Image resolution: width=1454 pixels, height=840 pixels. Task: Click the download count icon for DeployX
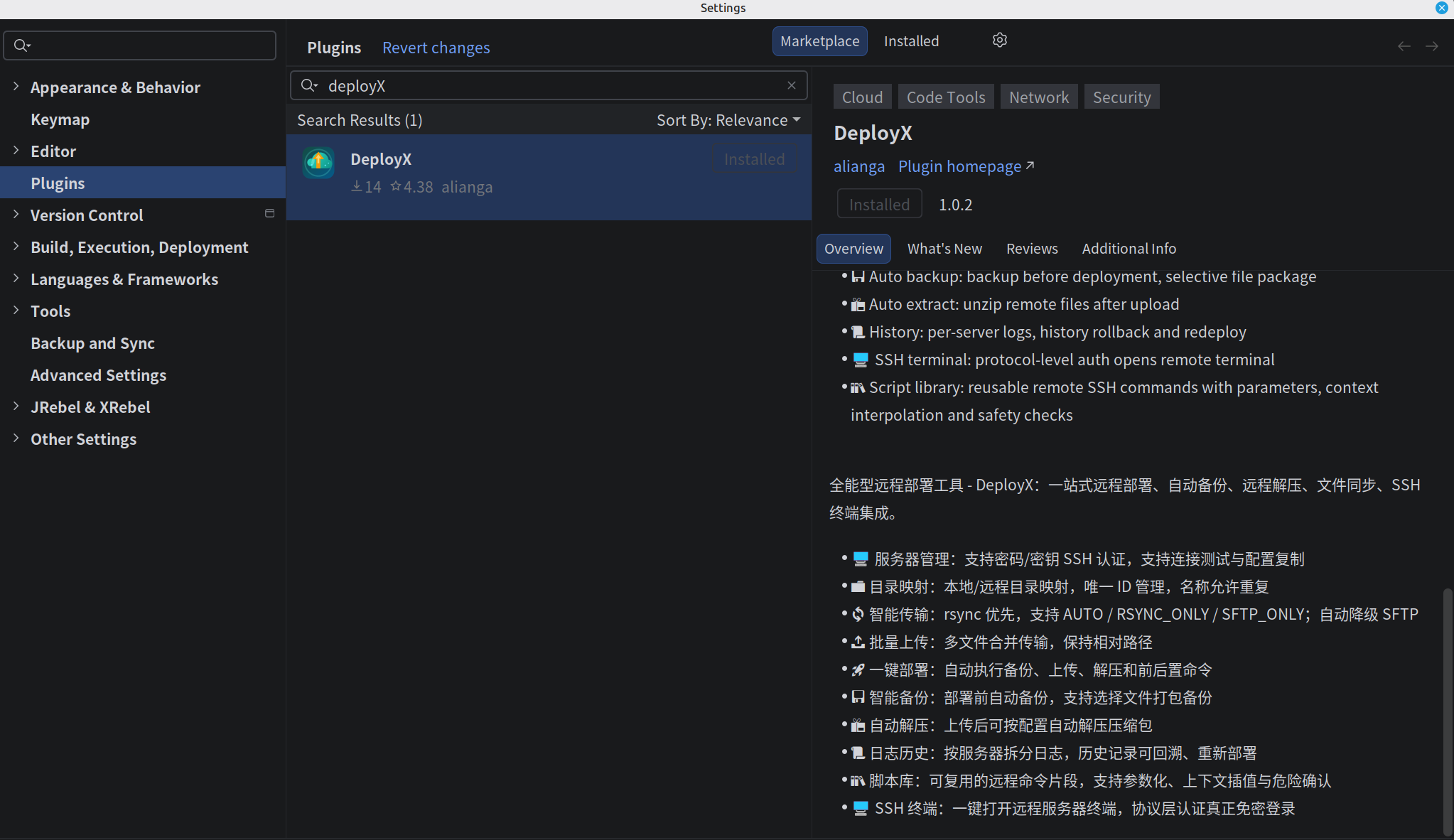357,186
